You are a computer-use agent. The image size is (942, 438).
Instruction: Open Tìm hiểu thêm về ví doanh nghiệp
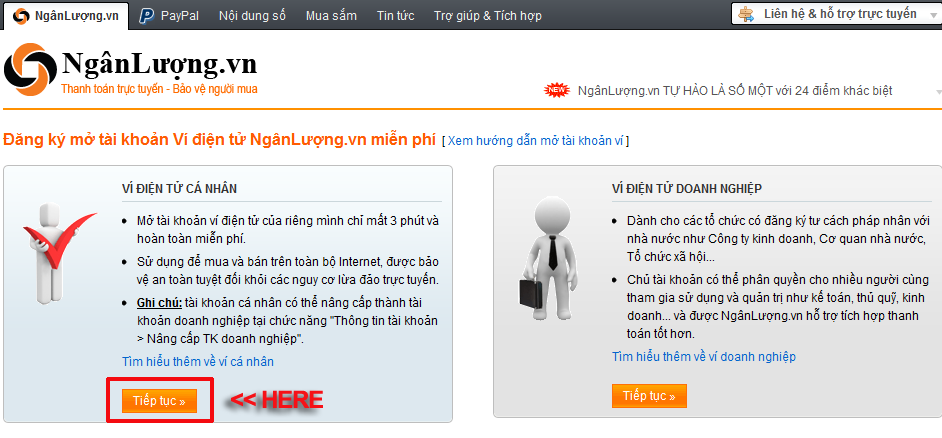tap(704, 357)
